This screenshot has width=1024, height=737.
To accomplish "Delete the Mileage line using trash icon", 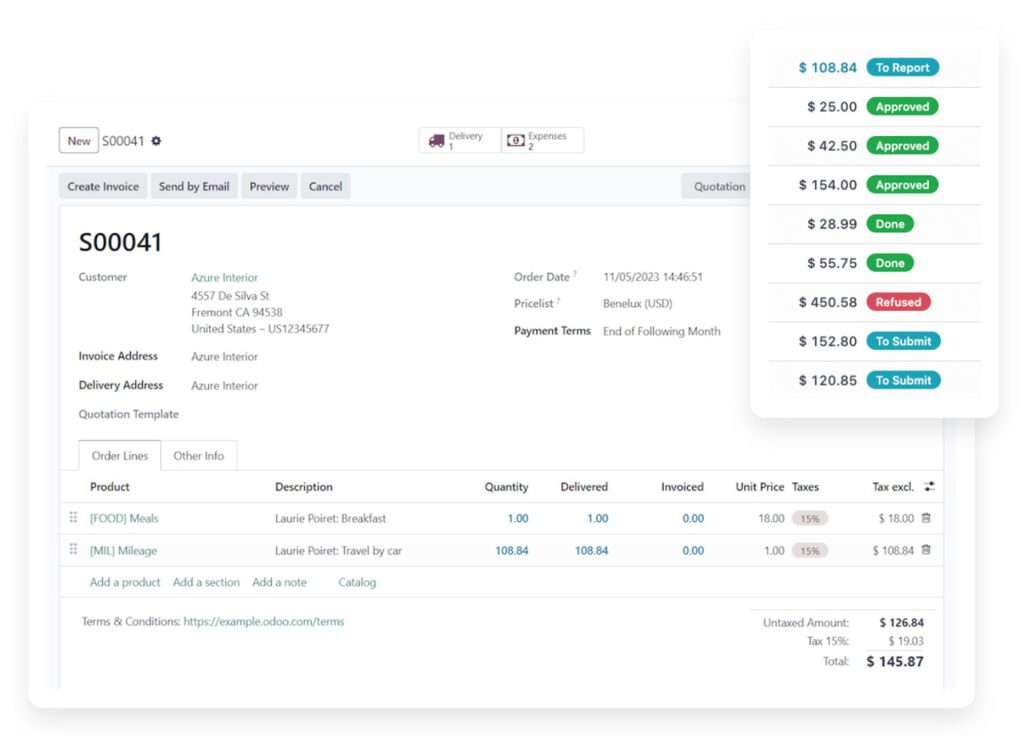I will (925, 550).
